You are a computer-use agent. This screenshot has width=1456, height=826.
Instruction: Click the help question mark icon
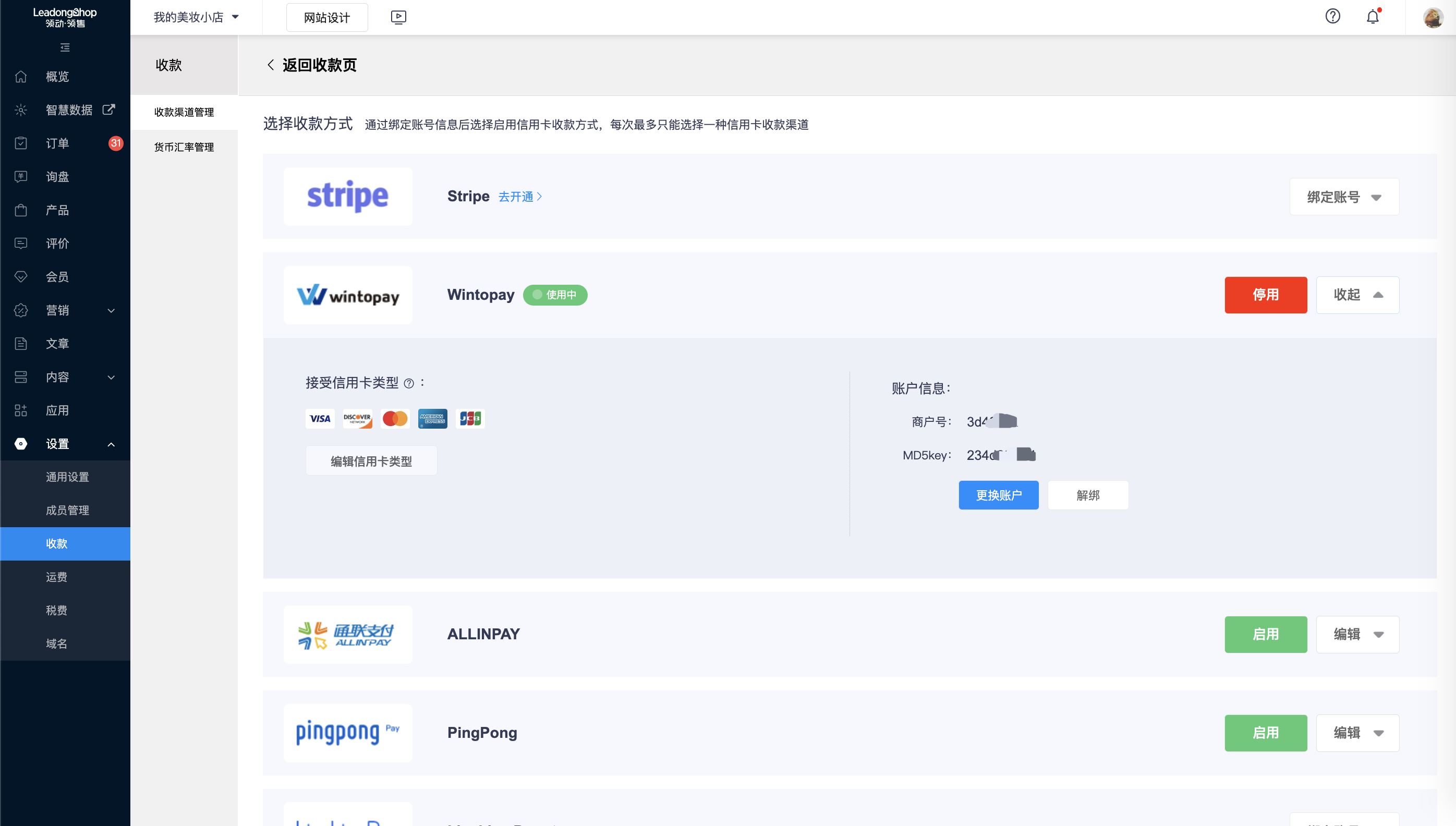click(x=1332, y=17)
